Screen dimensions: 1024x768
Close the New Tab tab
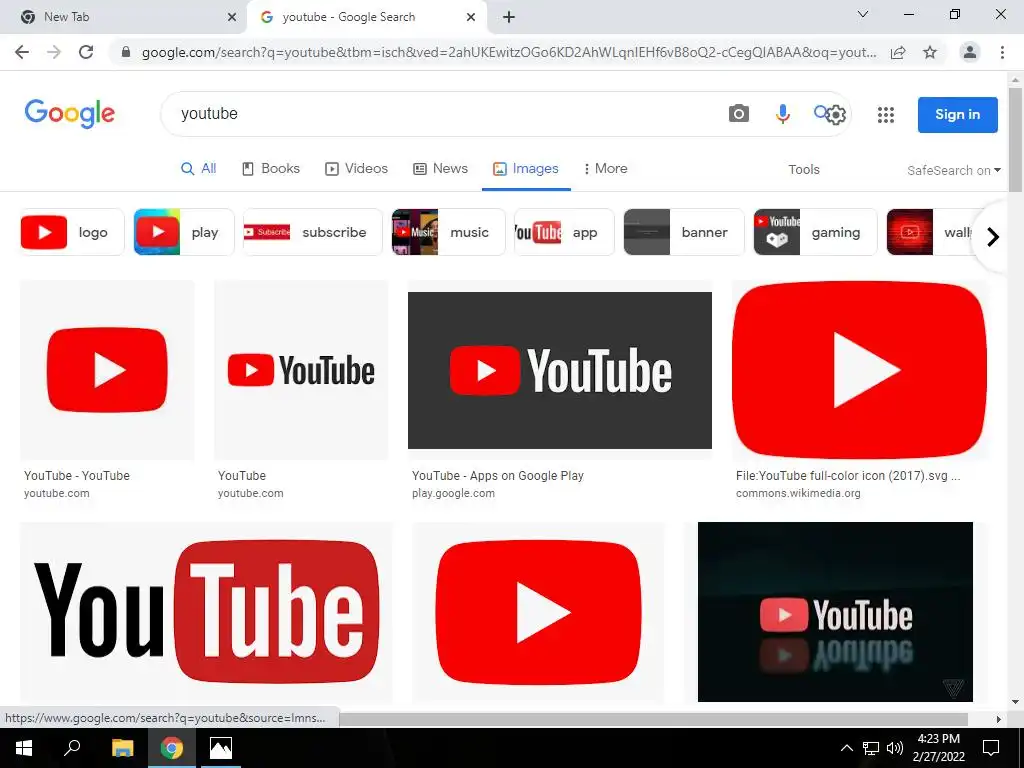click(x=232, y=18)
